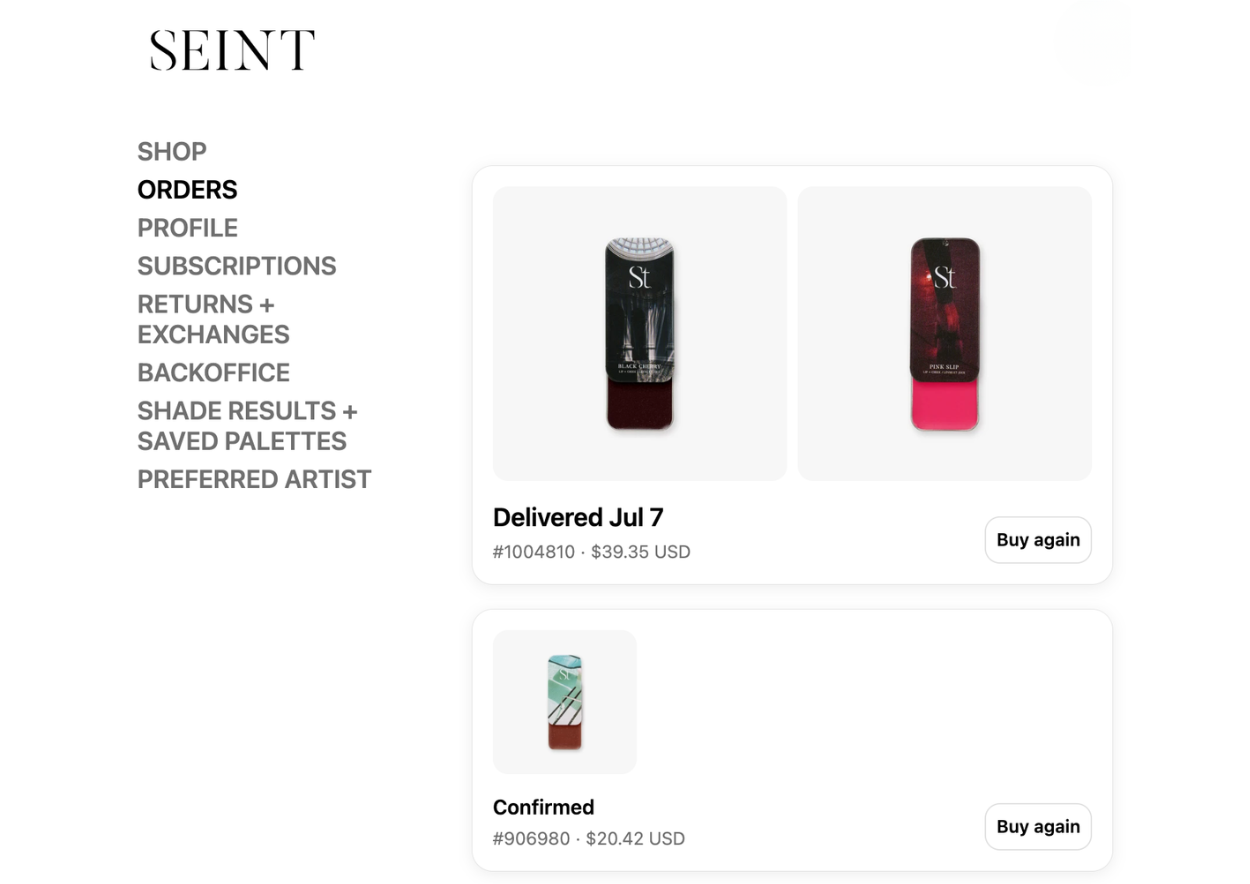This screenshot has width=1250, height=884.
Task: Open RETURNS + EXCHANGES link
Action: (213, 319)
